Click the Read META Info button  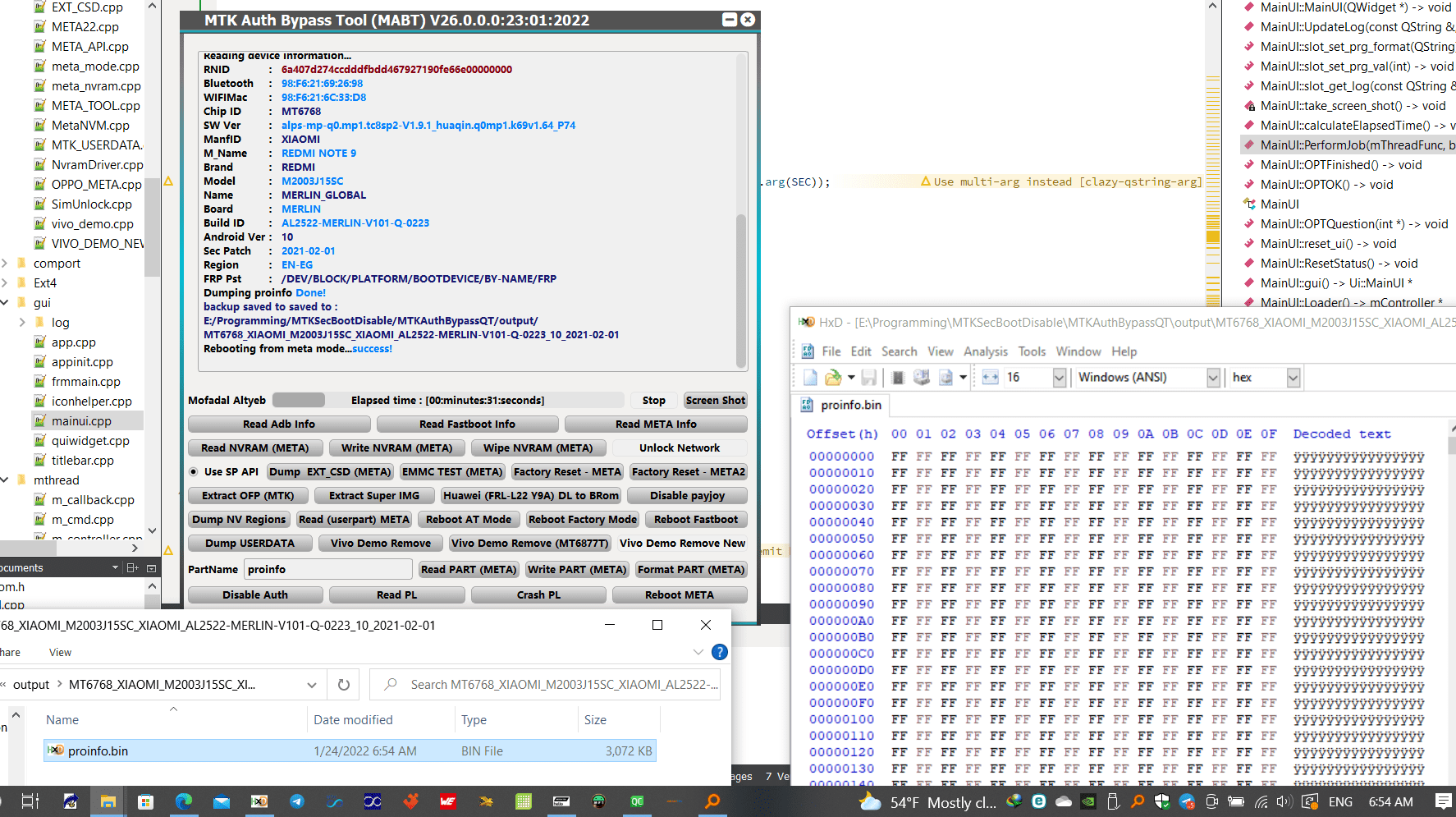pos(656,425)
